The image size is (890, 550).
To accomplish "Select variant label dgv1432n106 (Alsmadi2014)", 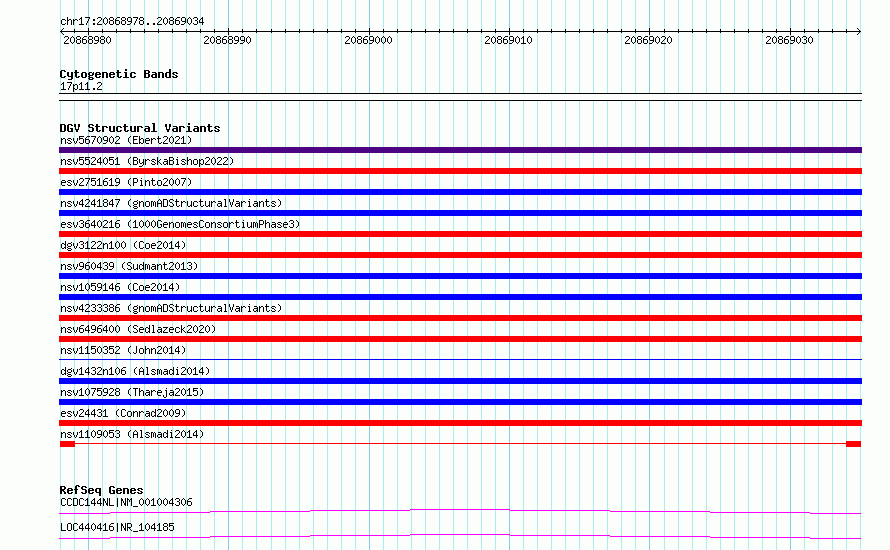I will tap(135, 371).
